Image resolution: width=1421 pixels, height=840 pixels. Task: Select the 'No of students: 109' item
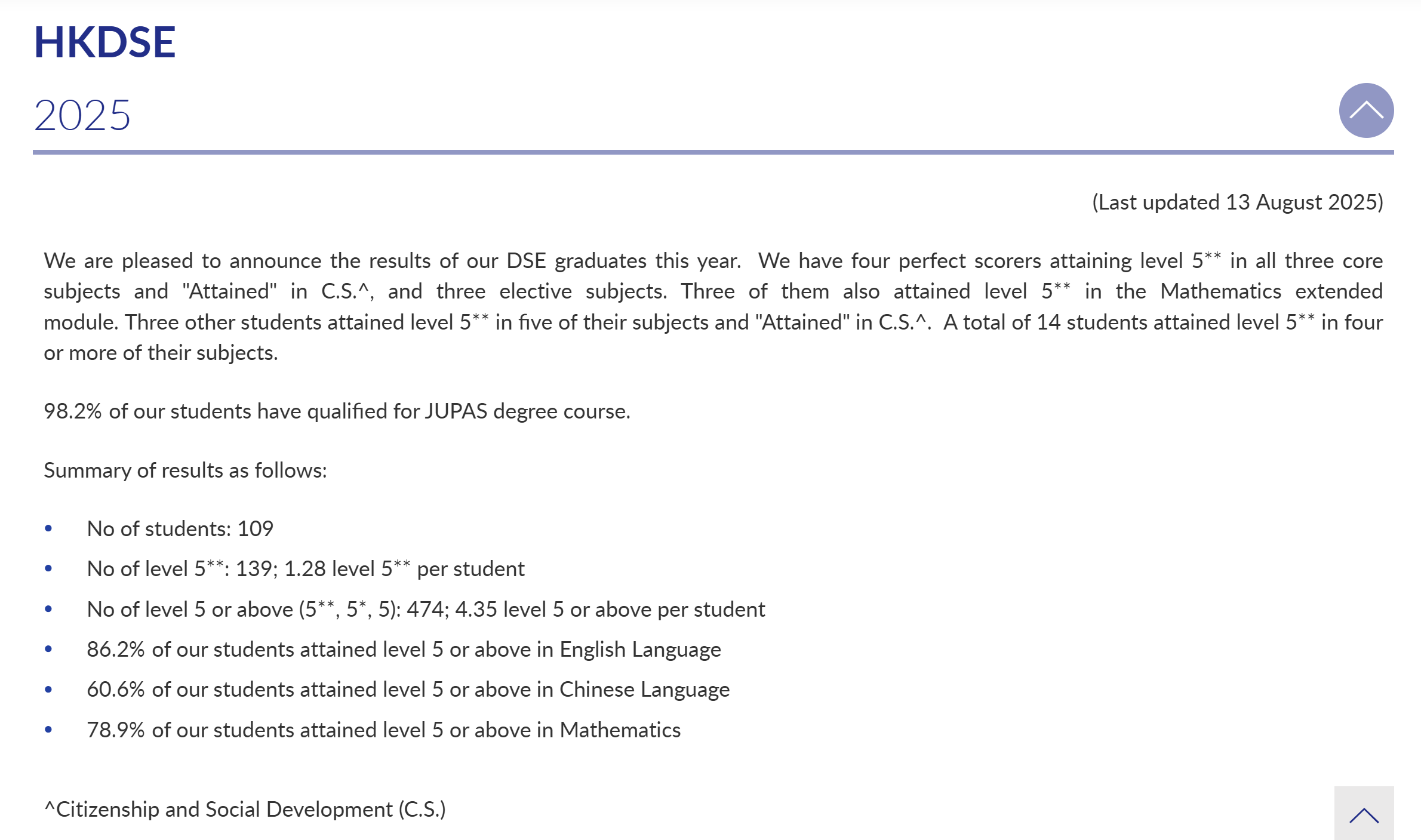pyautogui.click(x=180, y=529)
